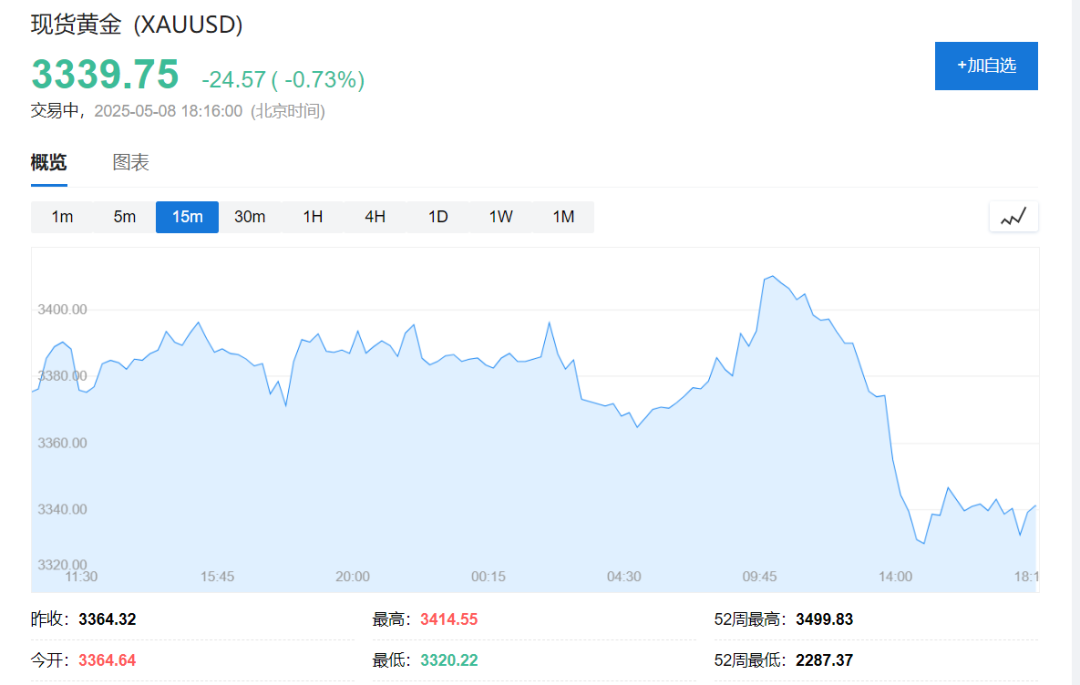Select the 15m timeframe

coord(187,217)
